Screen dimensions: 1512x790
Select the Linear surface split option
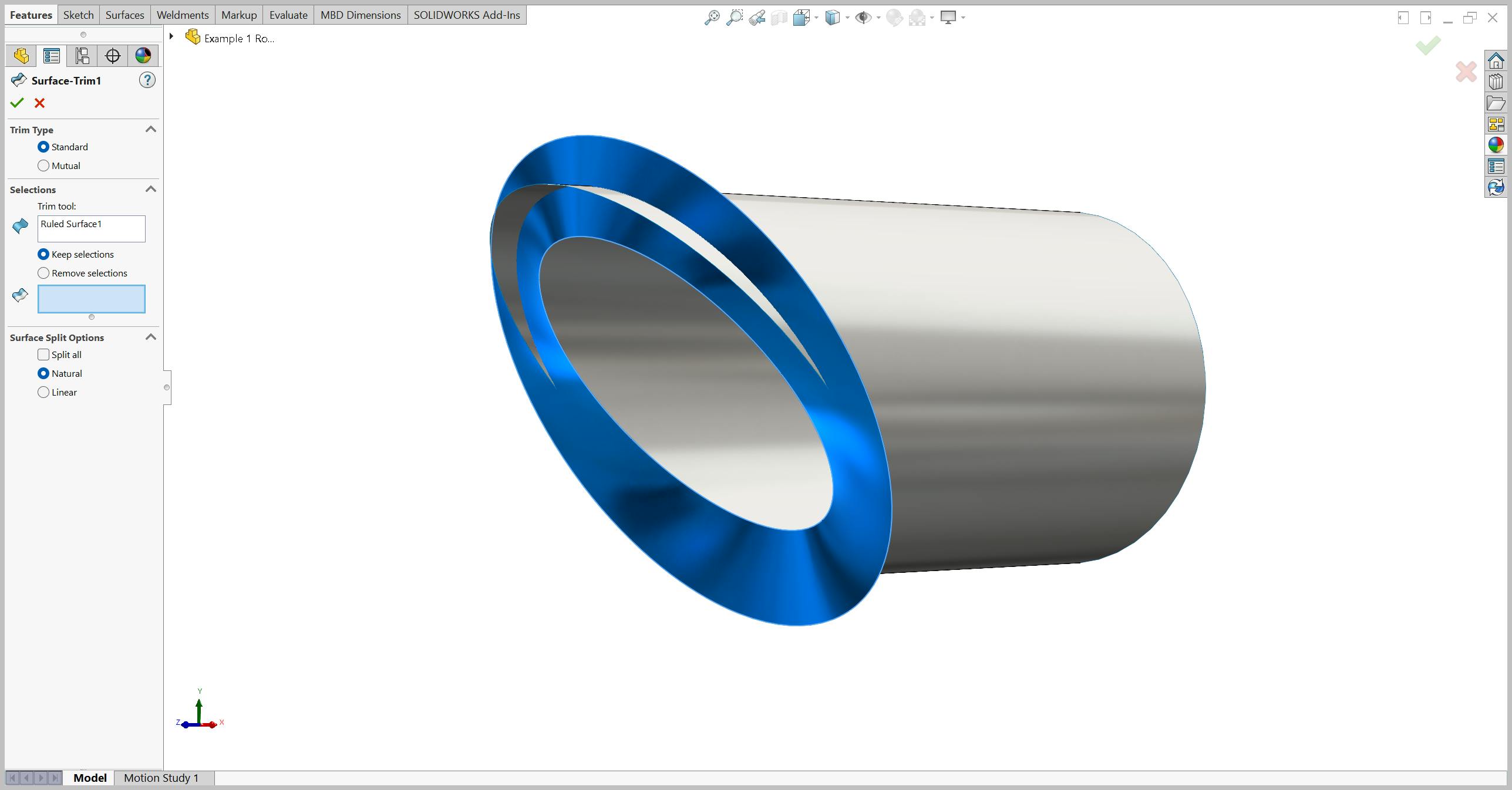[x=44, y=392]
